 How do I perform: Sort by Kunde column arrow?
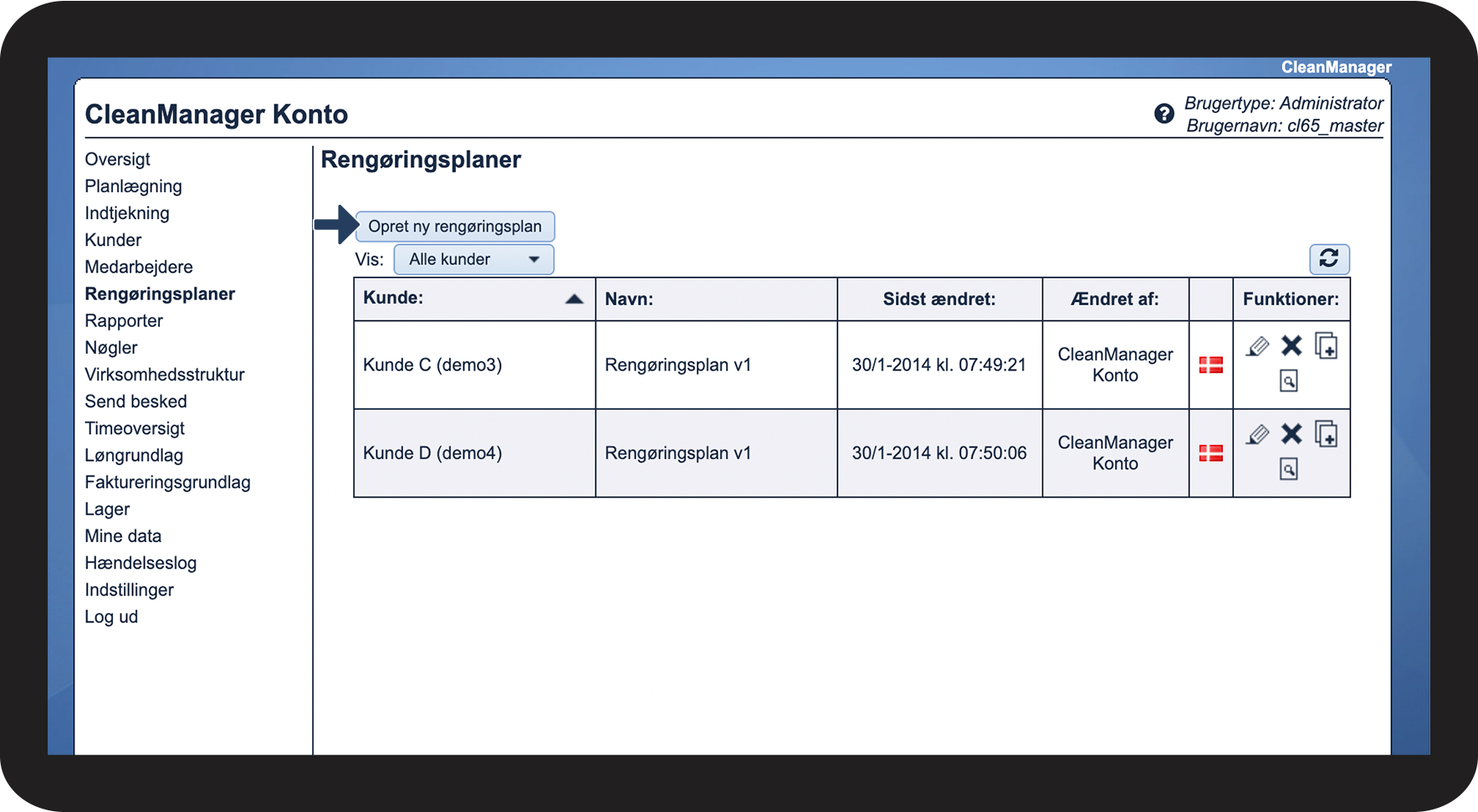[574, 299]
